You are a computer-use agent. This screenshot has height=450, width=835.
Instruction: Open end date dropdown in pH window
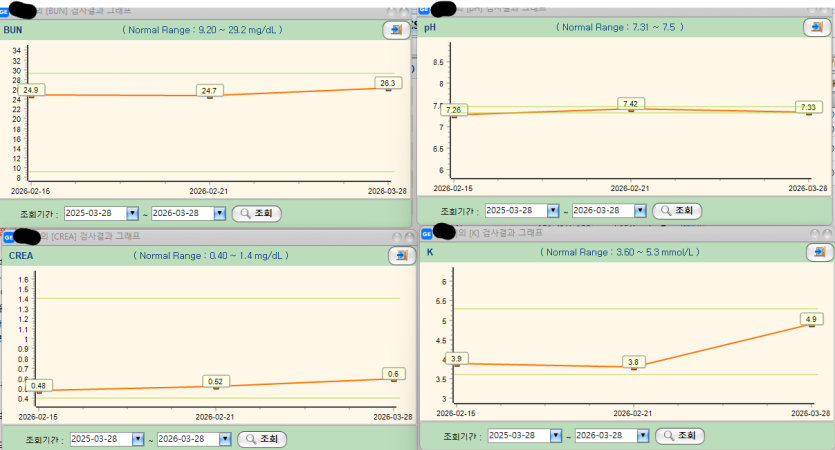(x=640, y=210)
